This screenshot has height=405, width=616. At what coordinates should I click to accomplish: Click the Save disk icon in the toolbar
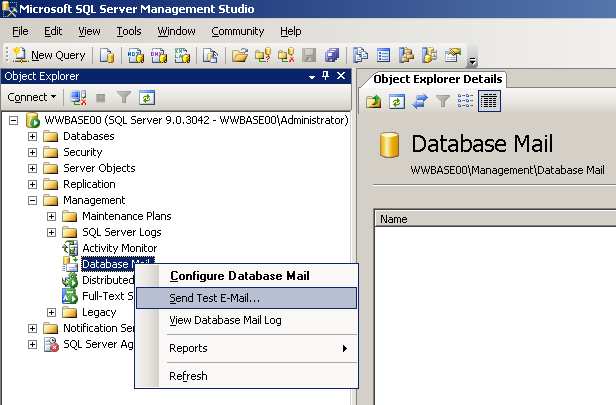click(309, 55)
